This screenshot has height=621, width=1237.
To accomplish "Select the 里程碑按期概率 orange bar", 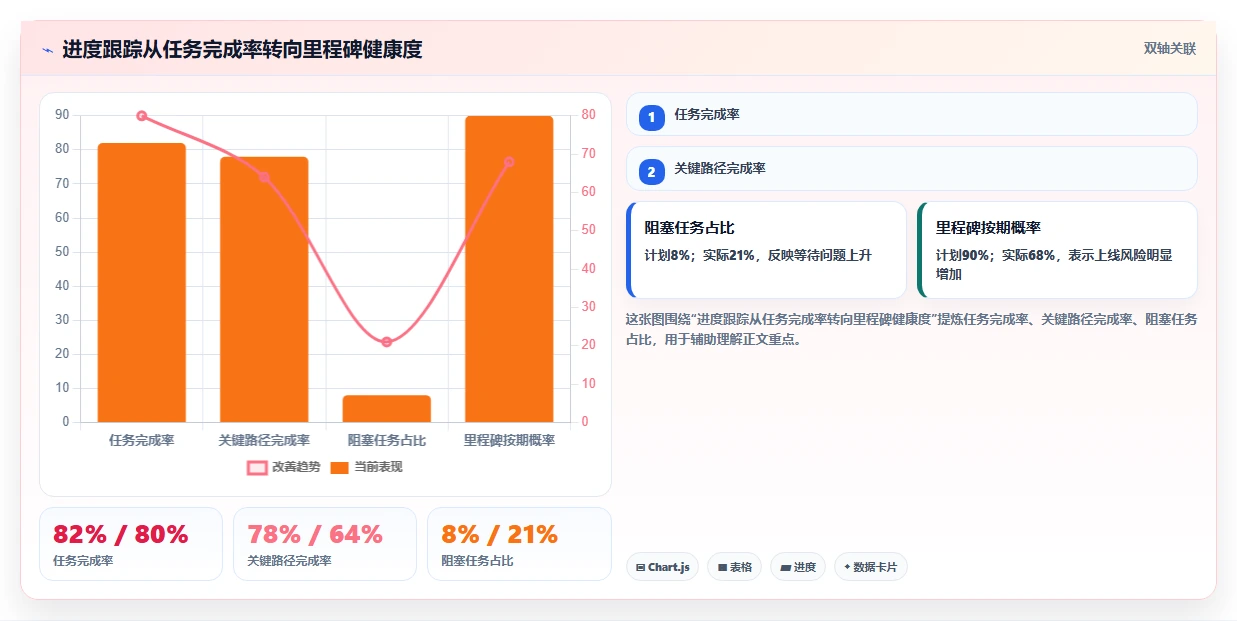I will tap(509, 269).
